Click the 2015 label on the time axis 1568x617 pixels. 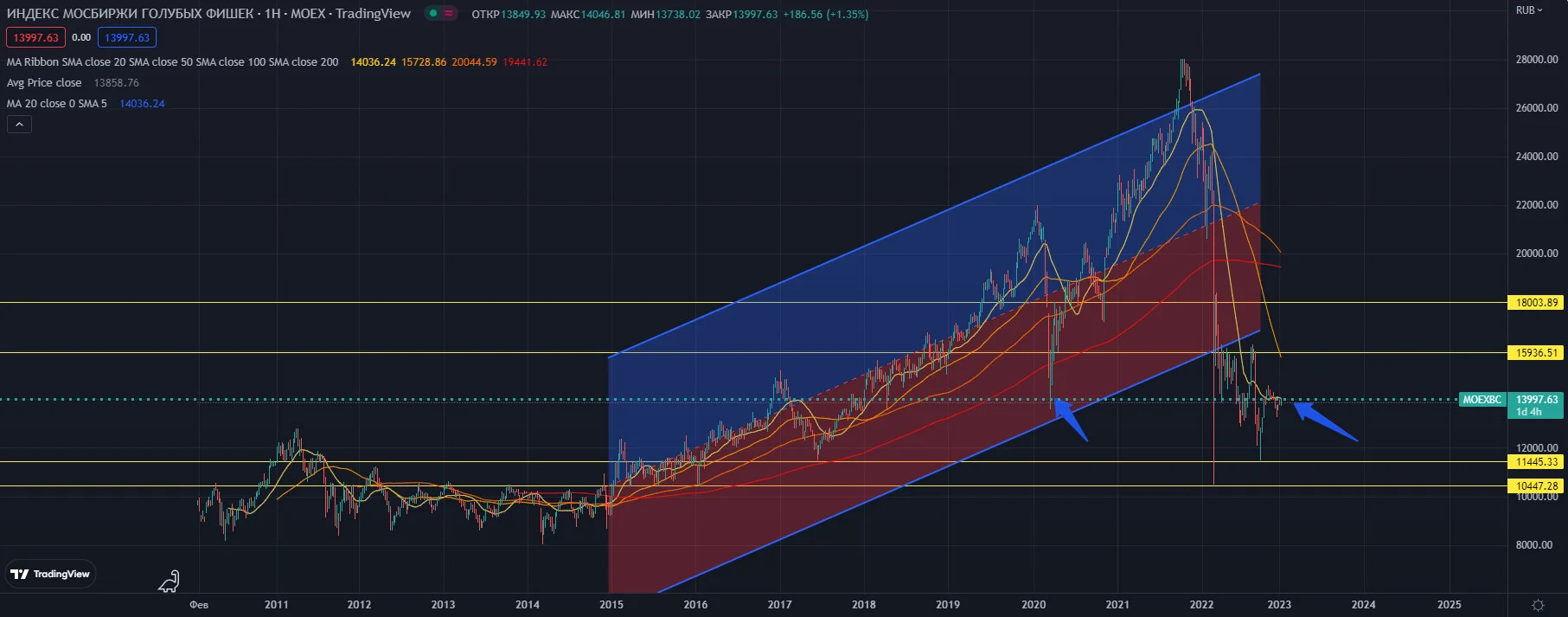click(x=611, y=605)
